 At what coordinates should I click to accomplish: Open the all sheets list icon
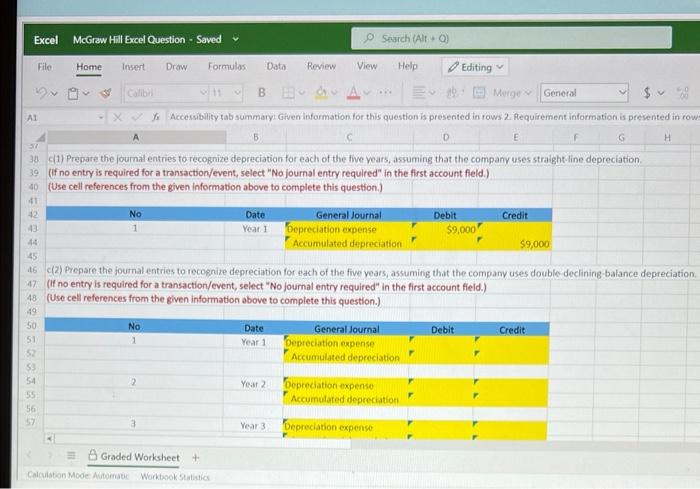pos(71,456)
